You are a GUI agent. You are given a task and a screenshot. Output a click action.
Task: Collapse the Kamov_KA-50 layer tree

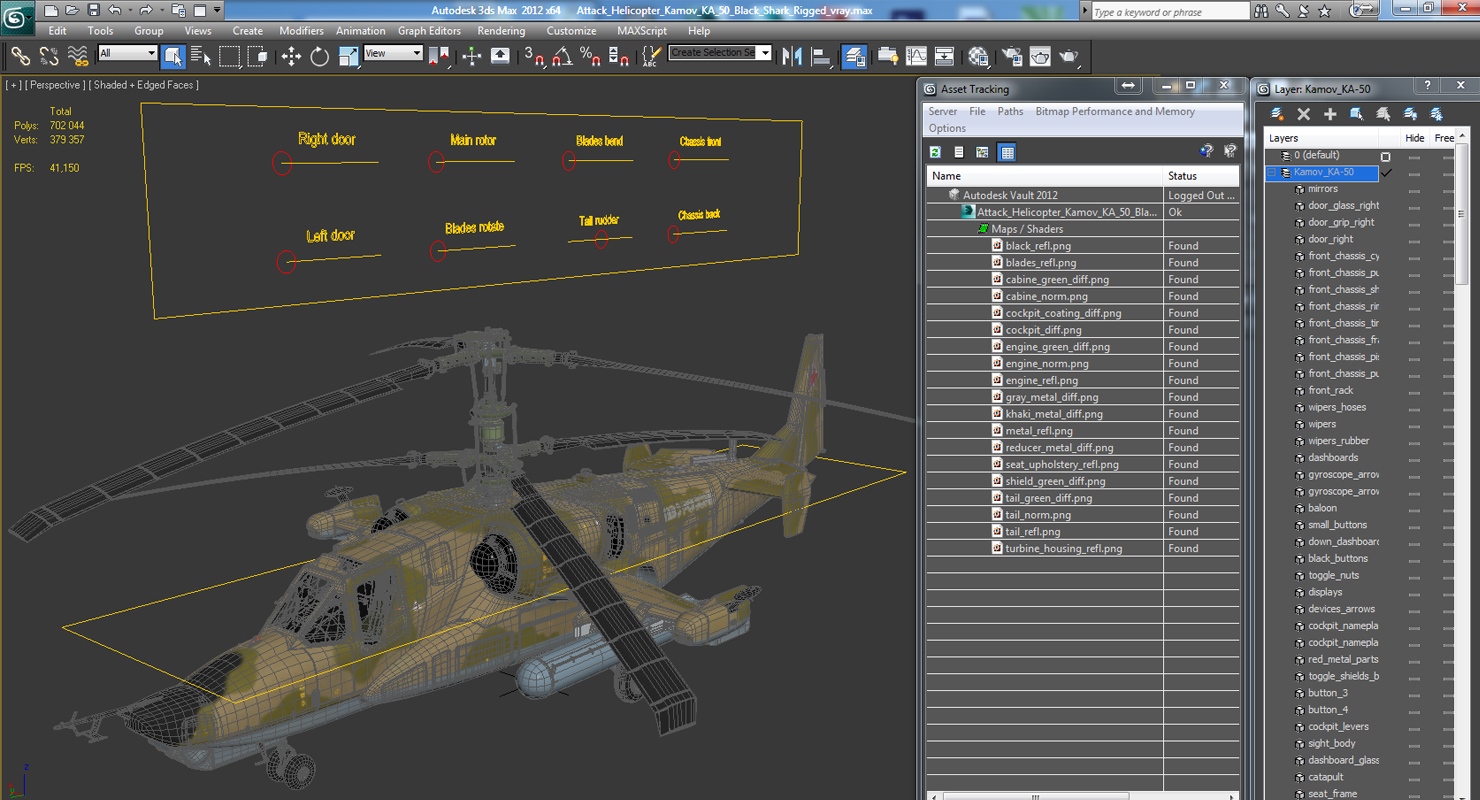pos(1272,173)
